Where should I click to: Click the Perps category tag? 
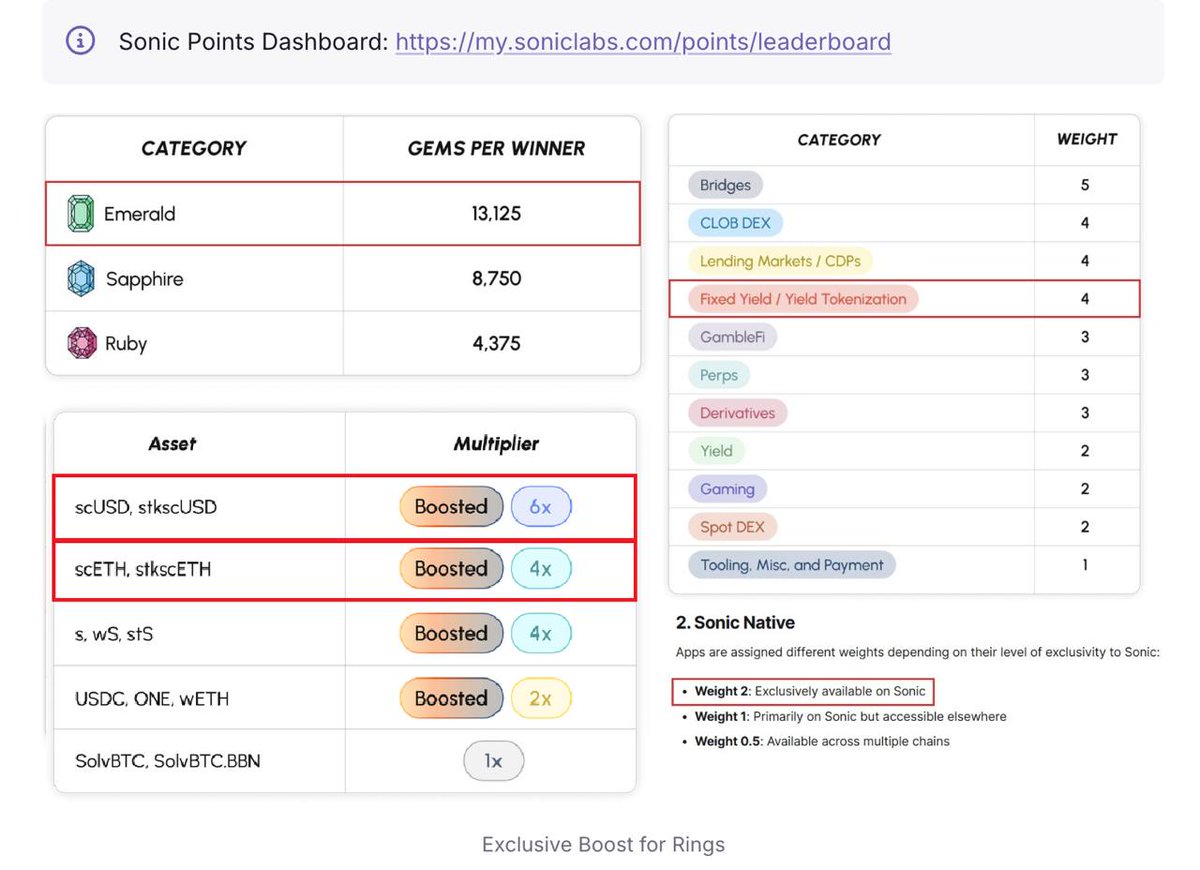coord(719,375)
